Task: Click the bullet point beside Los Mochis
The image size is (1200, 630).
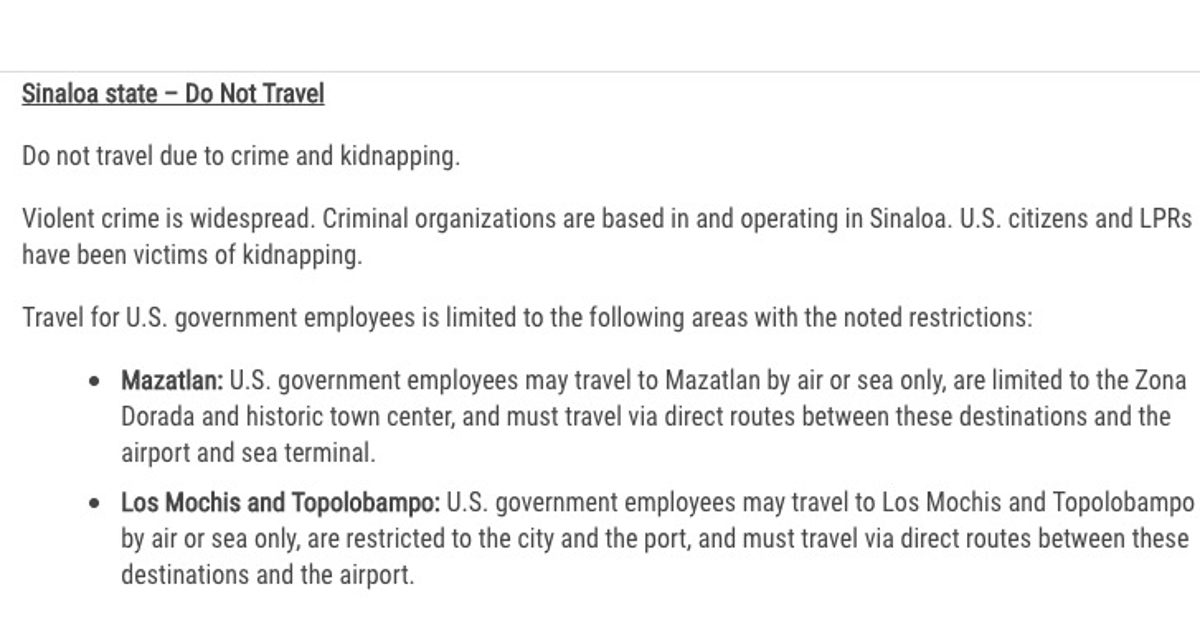Action: [95, 504]
